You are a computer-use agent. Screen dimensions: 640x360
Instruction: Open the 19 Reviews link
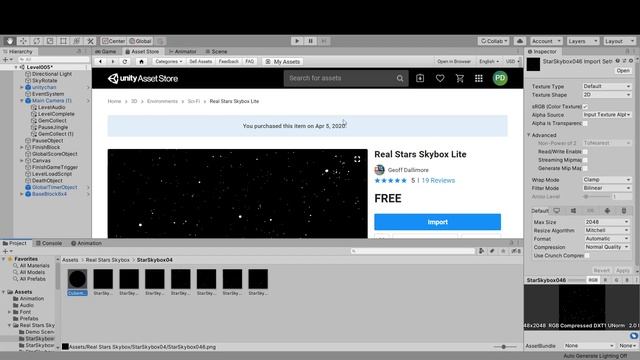(x=438, y=180)
